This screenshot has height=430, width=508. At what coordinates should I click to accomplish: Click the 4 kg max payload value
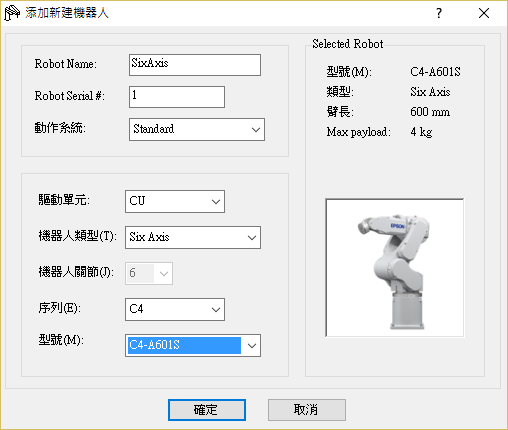click(421, 132)
